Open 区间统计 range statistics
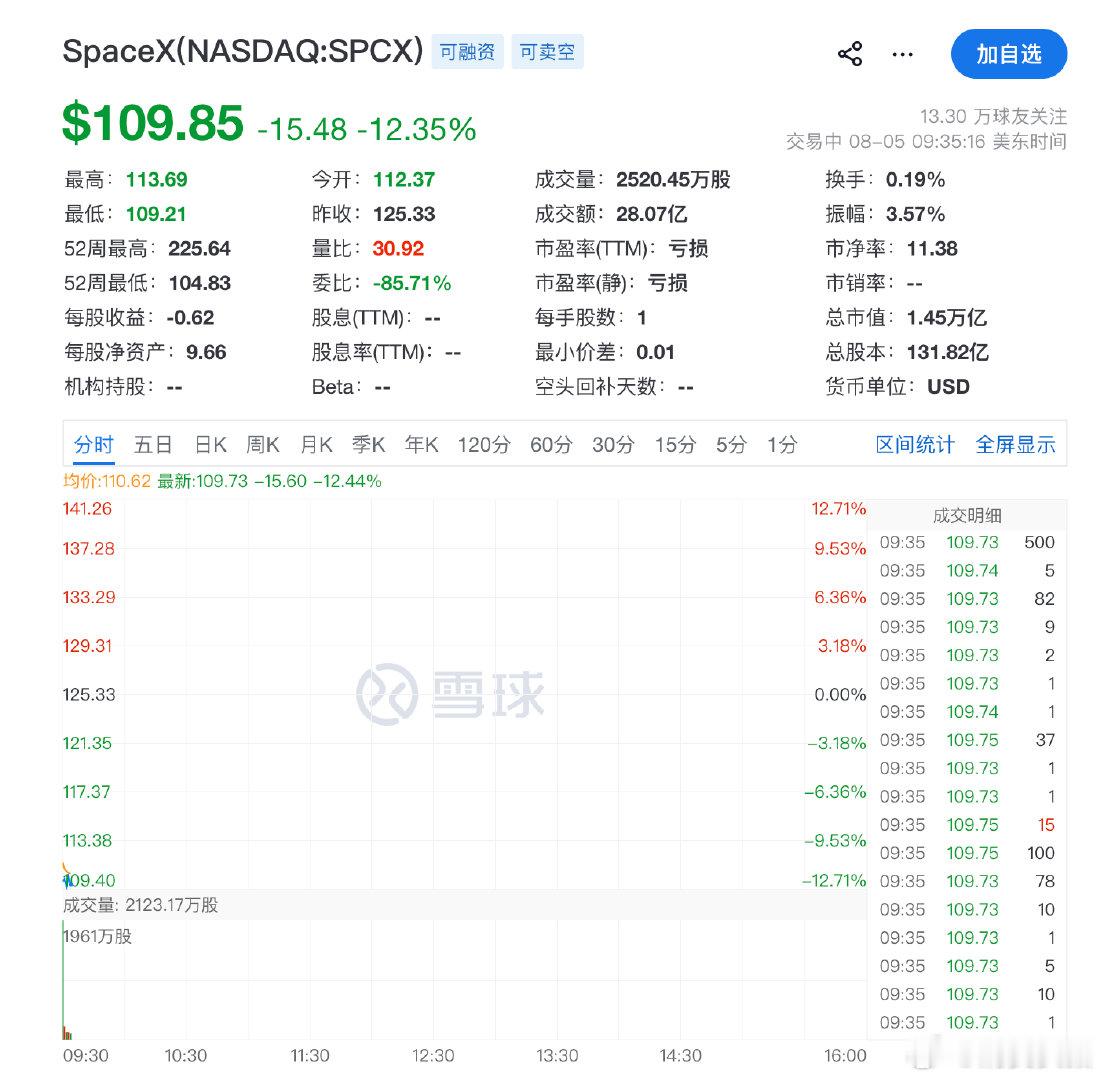 coord(915,445)
